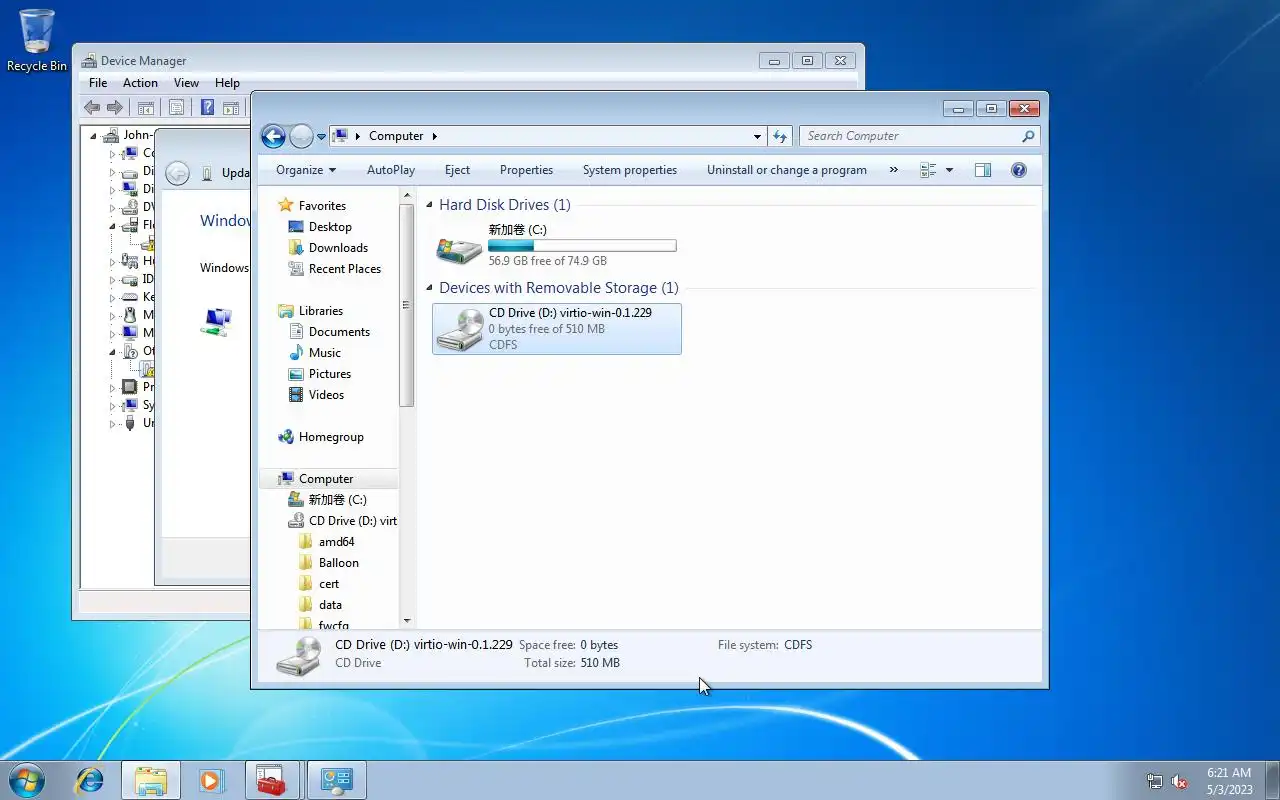
Task: Select CD Drive (D:) in navigation tree
Action: point(352,521)
